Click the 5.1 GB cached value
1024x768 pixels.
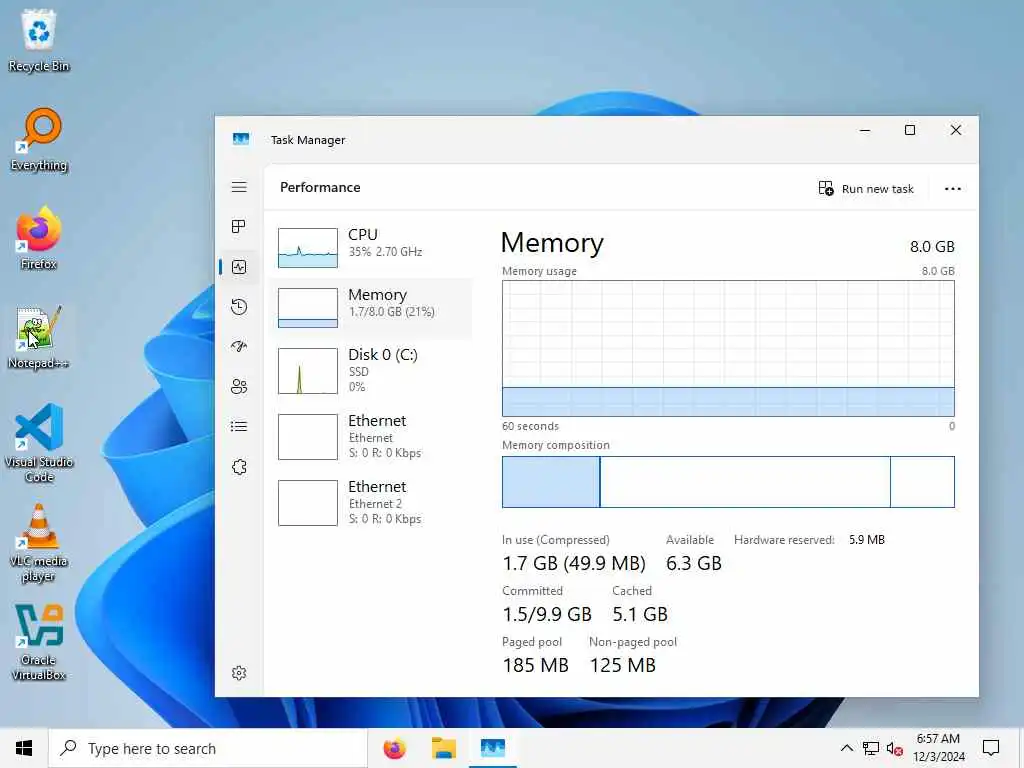tap(640, 614)
